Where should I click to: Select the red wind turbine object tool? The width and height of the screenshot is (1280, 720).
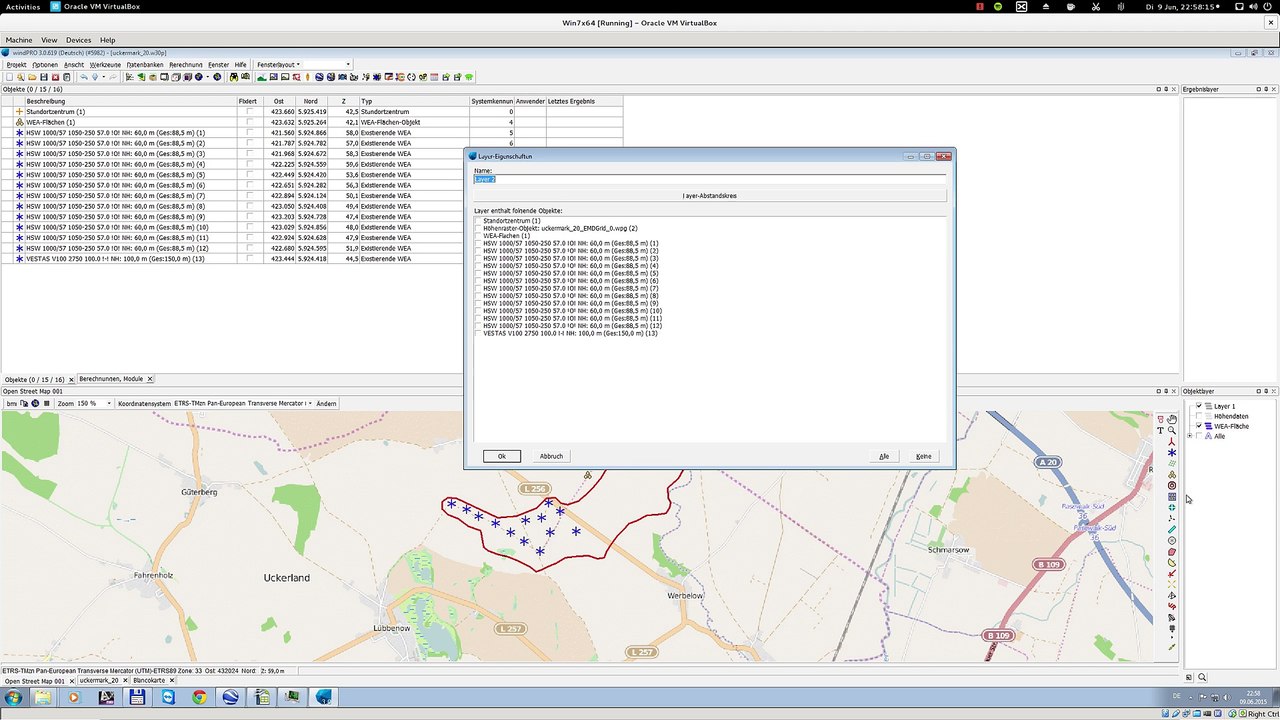coord(1172,442)
